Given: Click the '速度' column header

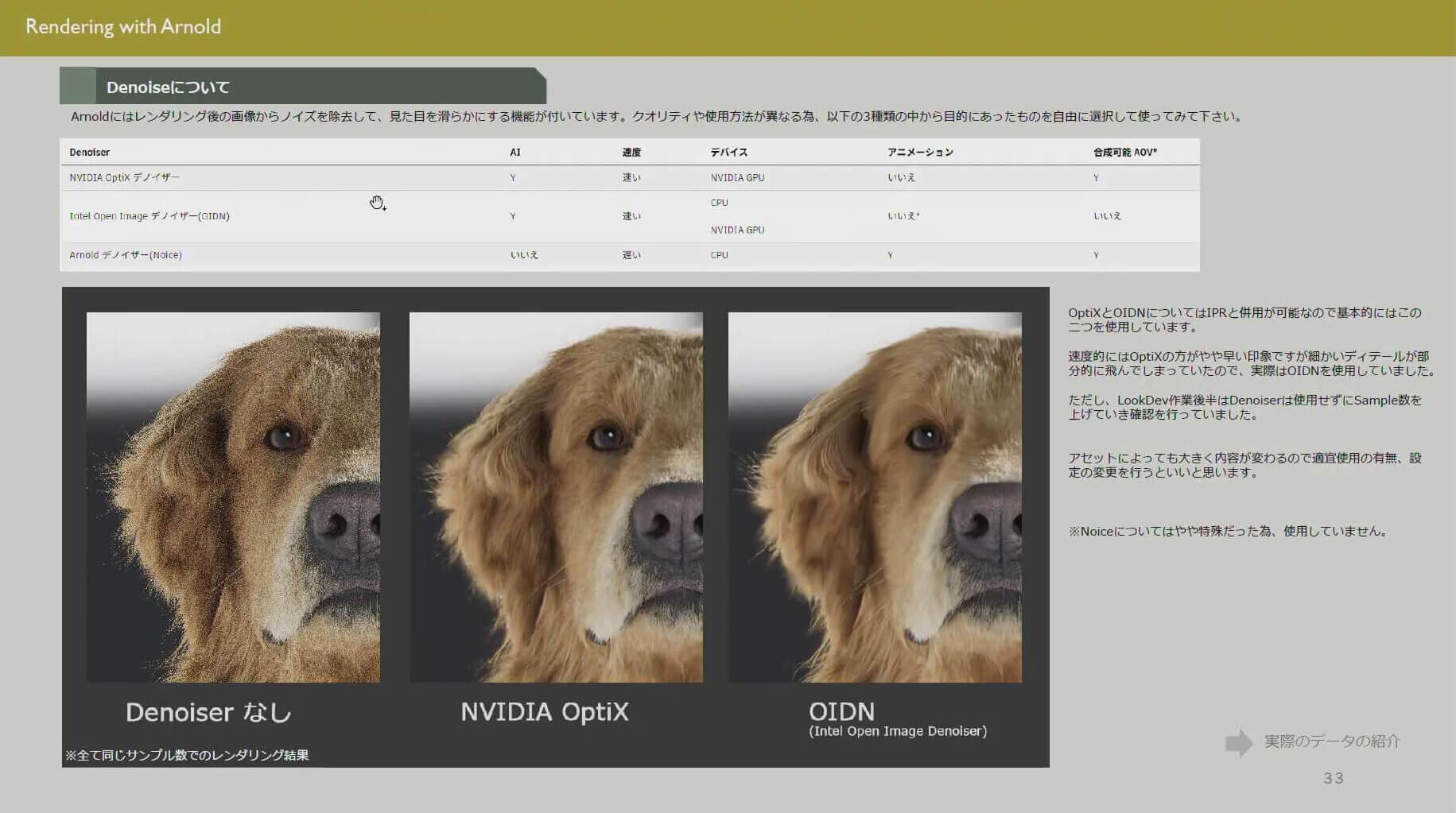Looking at the screenshot, I should [631, 152].
